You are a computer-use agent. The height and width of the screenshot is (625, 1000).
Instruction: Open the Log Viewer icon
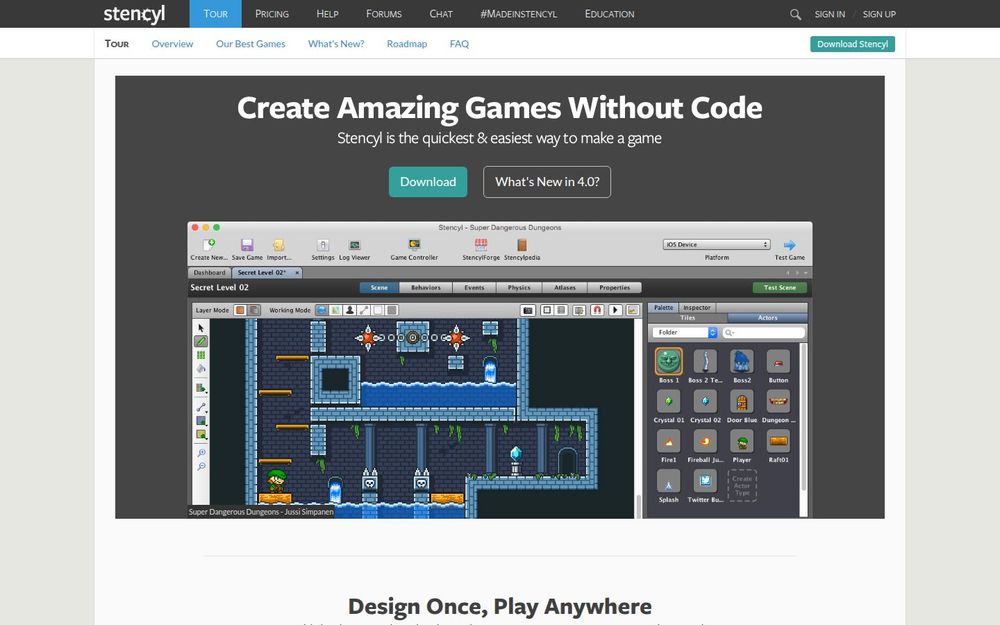355,245
